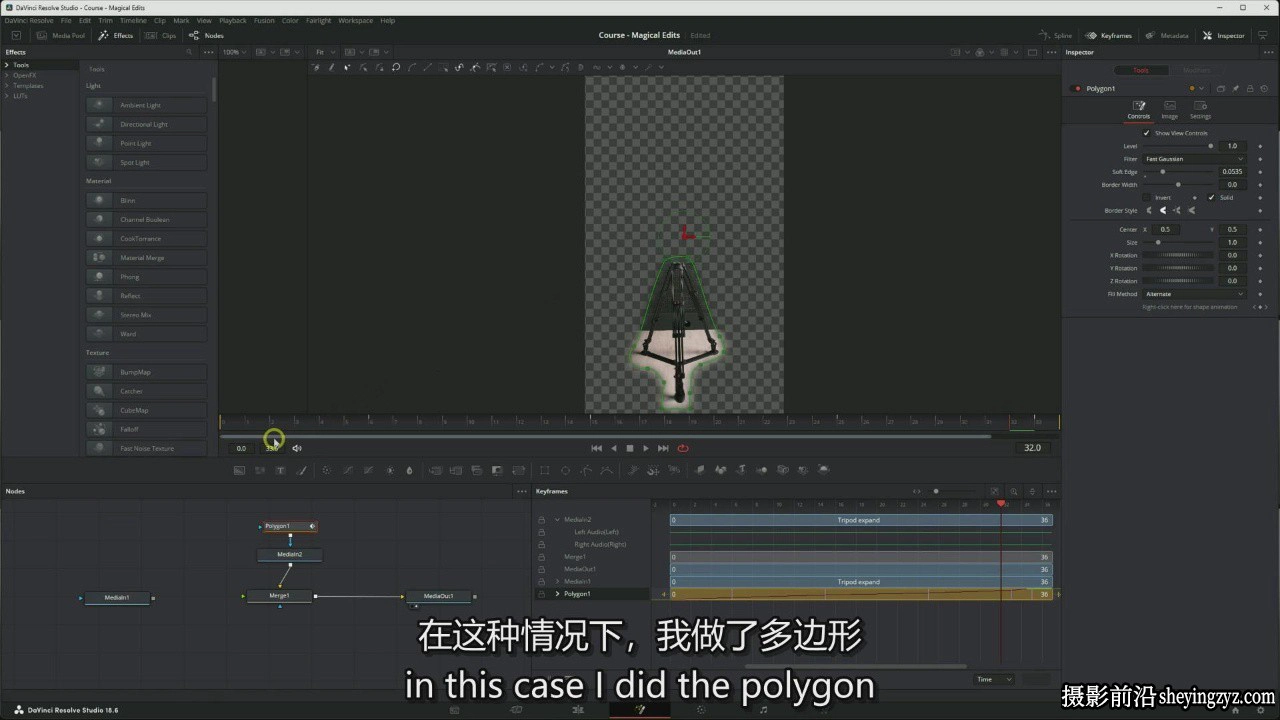The image size is (1280, 720).
Task: Toggle the pin icon for Polygon1 in Inspector
Action: click(x=1236, y=88)
